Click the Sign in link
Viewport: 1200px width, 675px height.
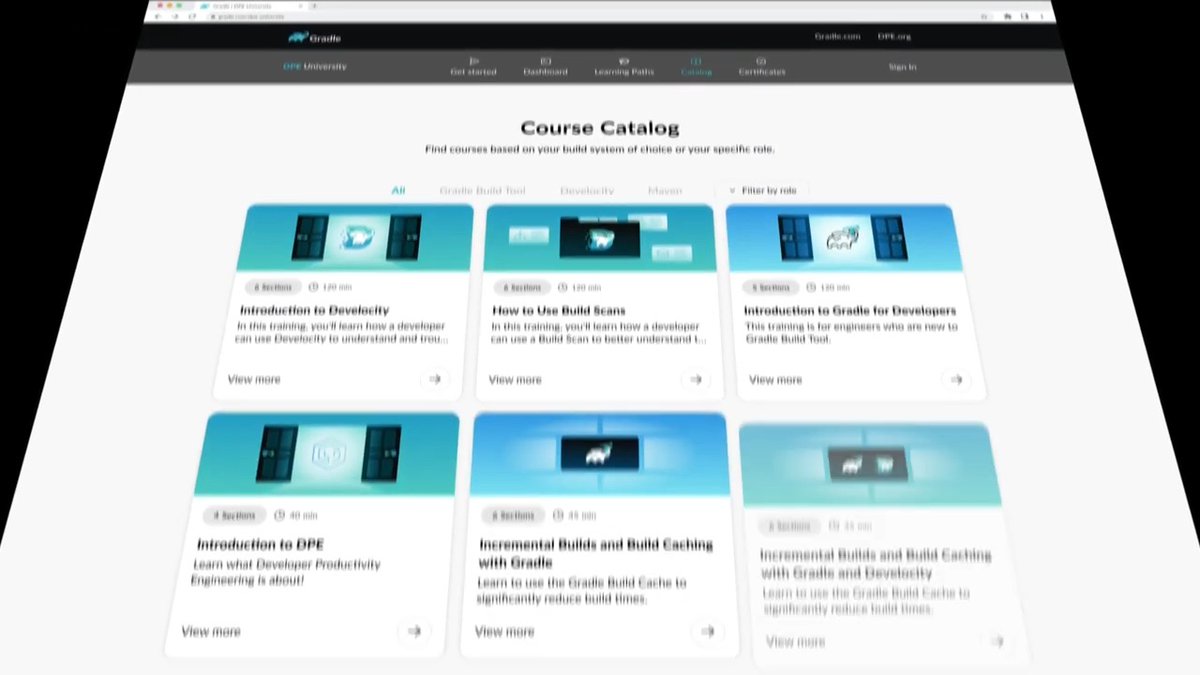pyautogui.click(x=902, y=67)
